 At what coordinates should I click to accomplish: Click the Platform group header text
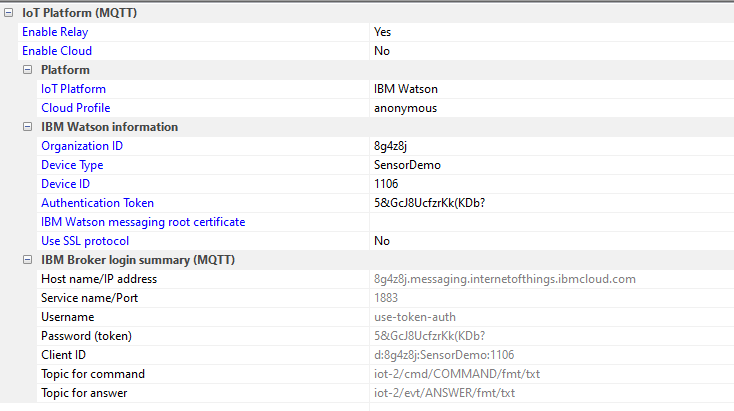65,70
